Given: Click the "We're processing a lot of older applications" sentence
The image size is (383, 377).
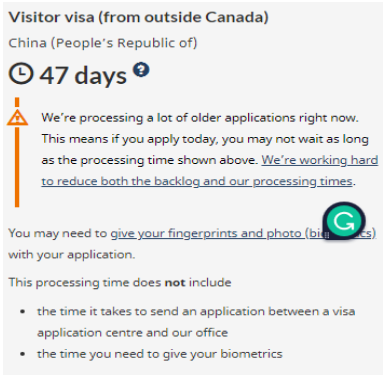Looking at the screenshot, I should coord(200,118).
